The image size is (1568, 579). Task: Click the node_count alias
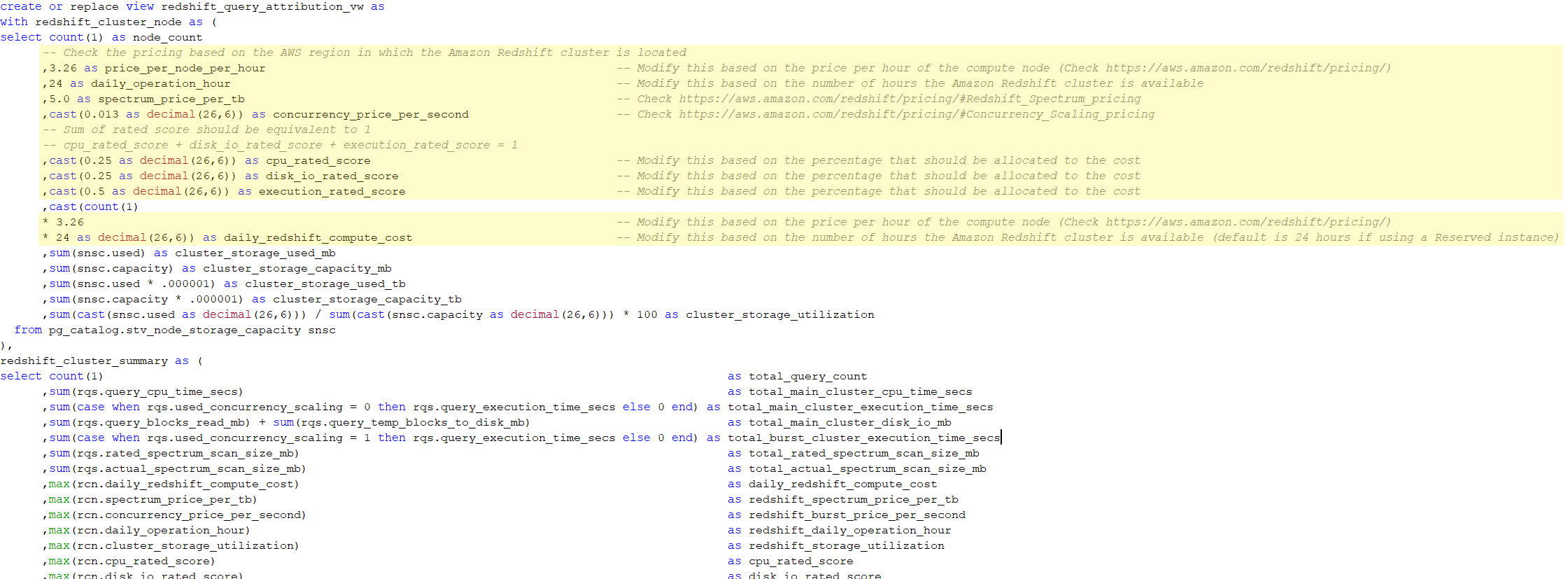click(168, 37)
